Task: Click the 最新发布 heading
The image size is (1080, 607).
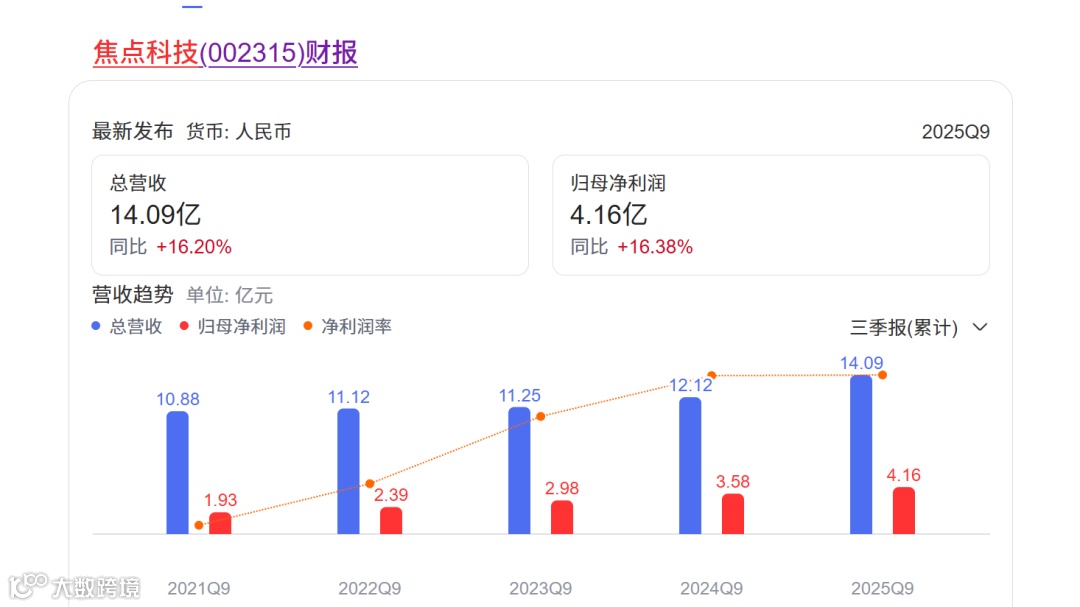Action: coord(132,131)
